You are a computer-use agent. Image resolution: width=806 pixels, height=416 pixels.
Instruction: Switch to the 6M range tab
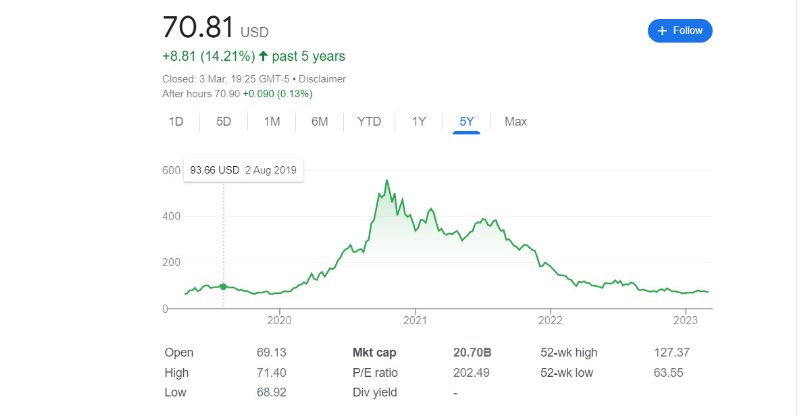pos(320,122)
